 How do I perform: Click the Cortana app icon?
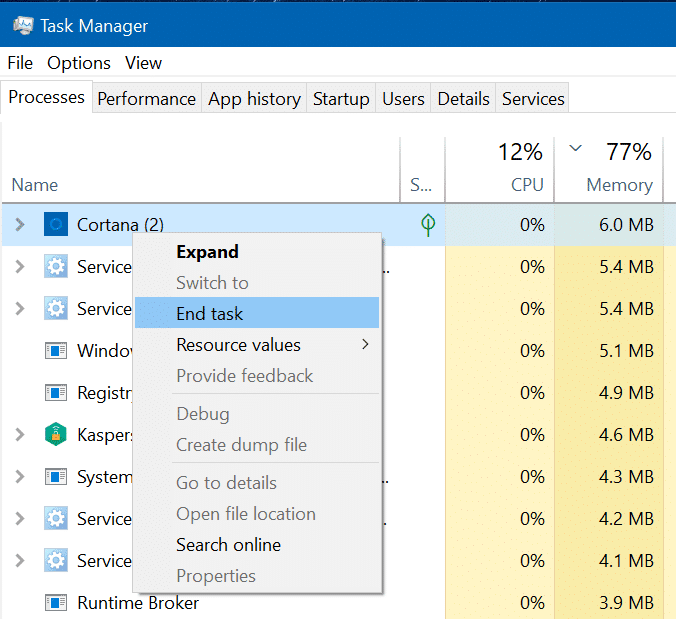56,225
